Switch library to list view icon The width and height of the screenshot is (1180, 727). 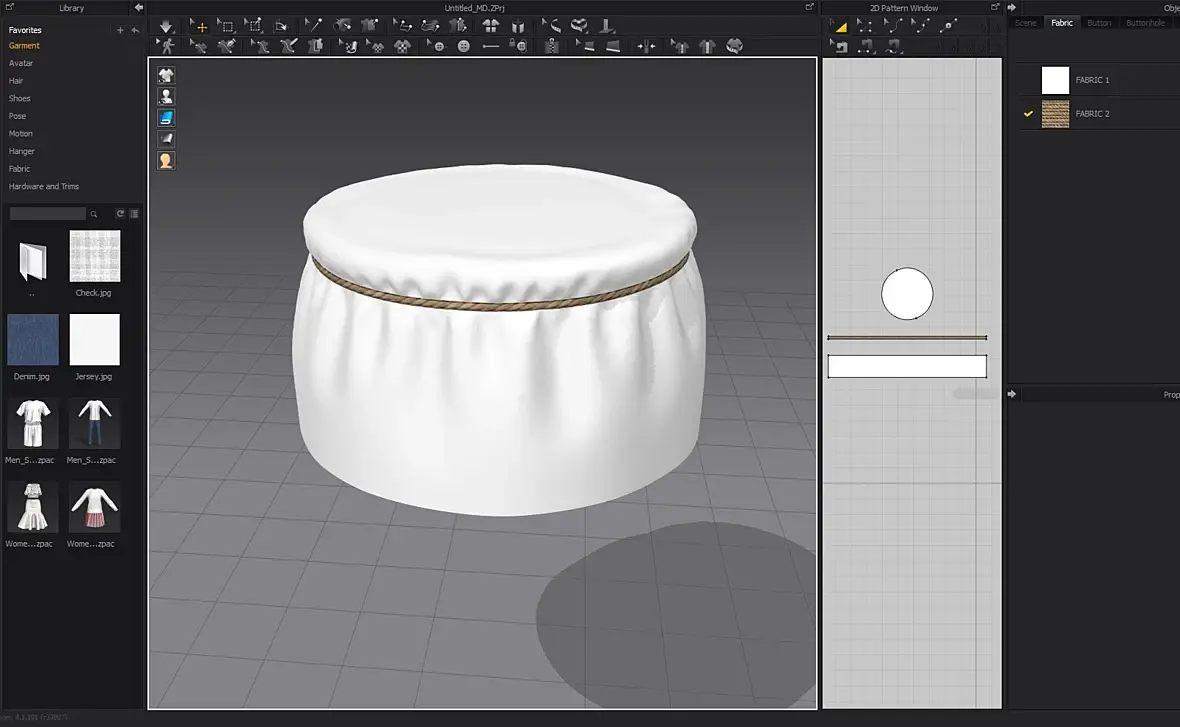click(x=134, y=213)
